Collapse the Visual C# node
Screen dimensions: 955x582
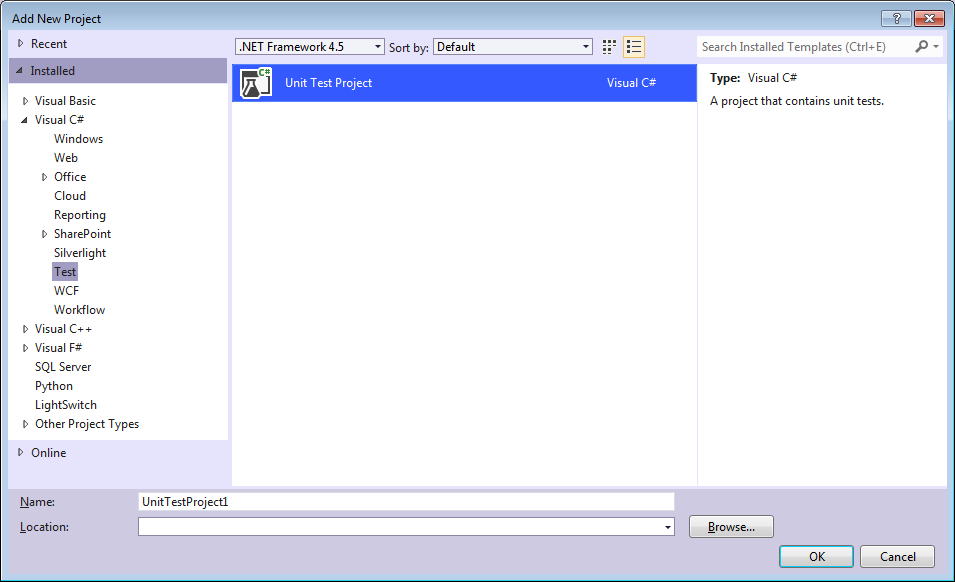point(24,120)
